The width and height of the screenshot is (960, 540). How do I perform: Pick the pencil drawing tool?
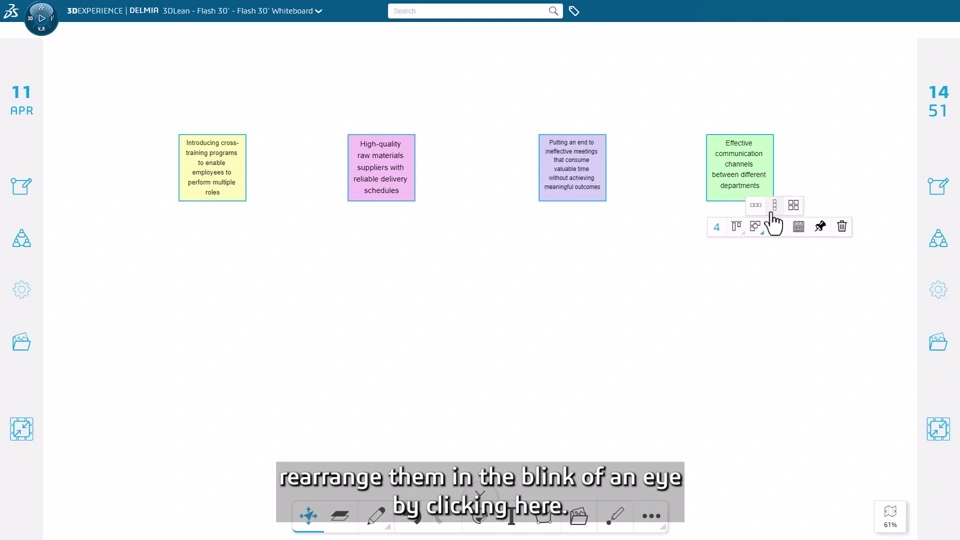tap(376, 516)
